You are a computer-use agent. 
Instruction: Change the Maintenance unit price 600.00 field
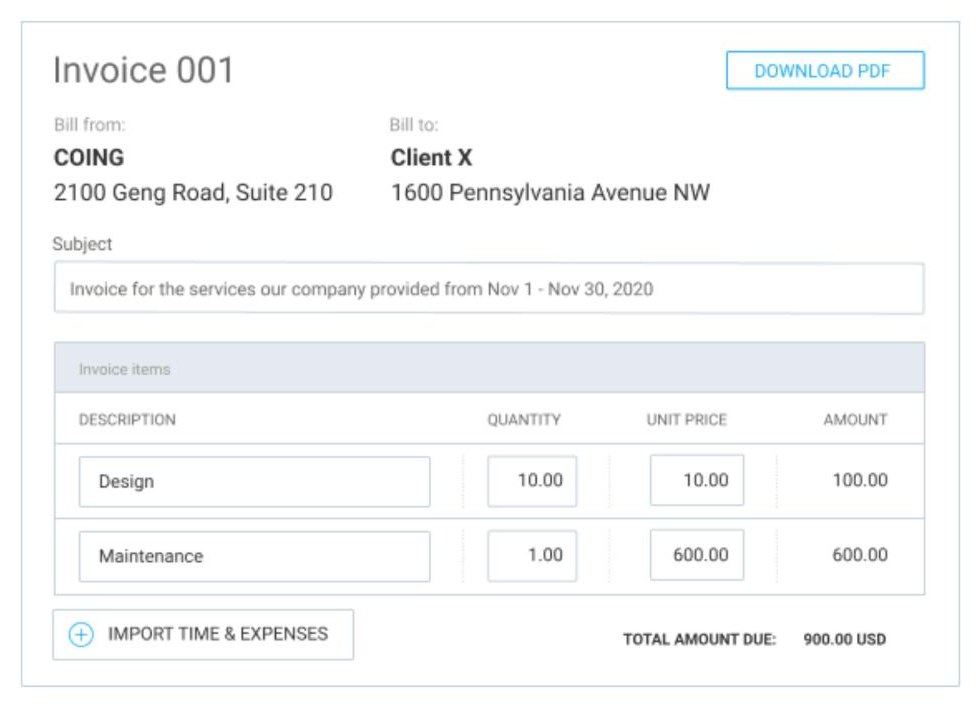(x=697, y=555)
